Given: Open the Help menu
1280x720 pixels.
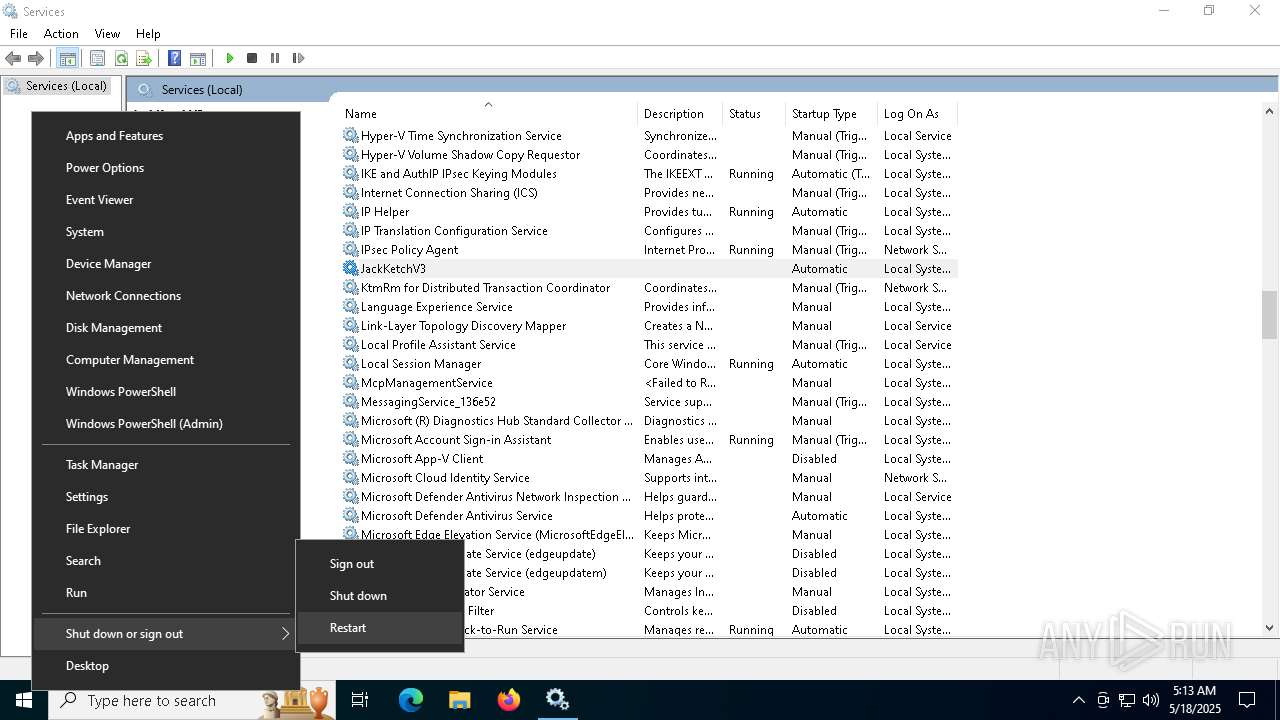Looking at the screenshot, I should [x=148, y=33].
